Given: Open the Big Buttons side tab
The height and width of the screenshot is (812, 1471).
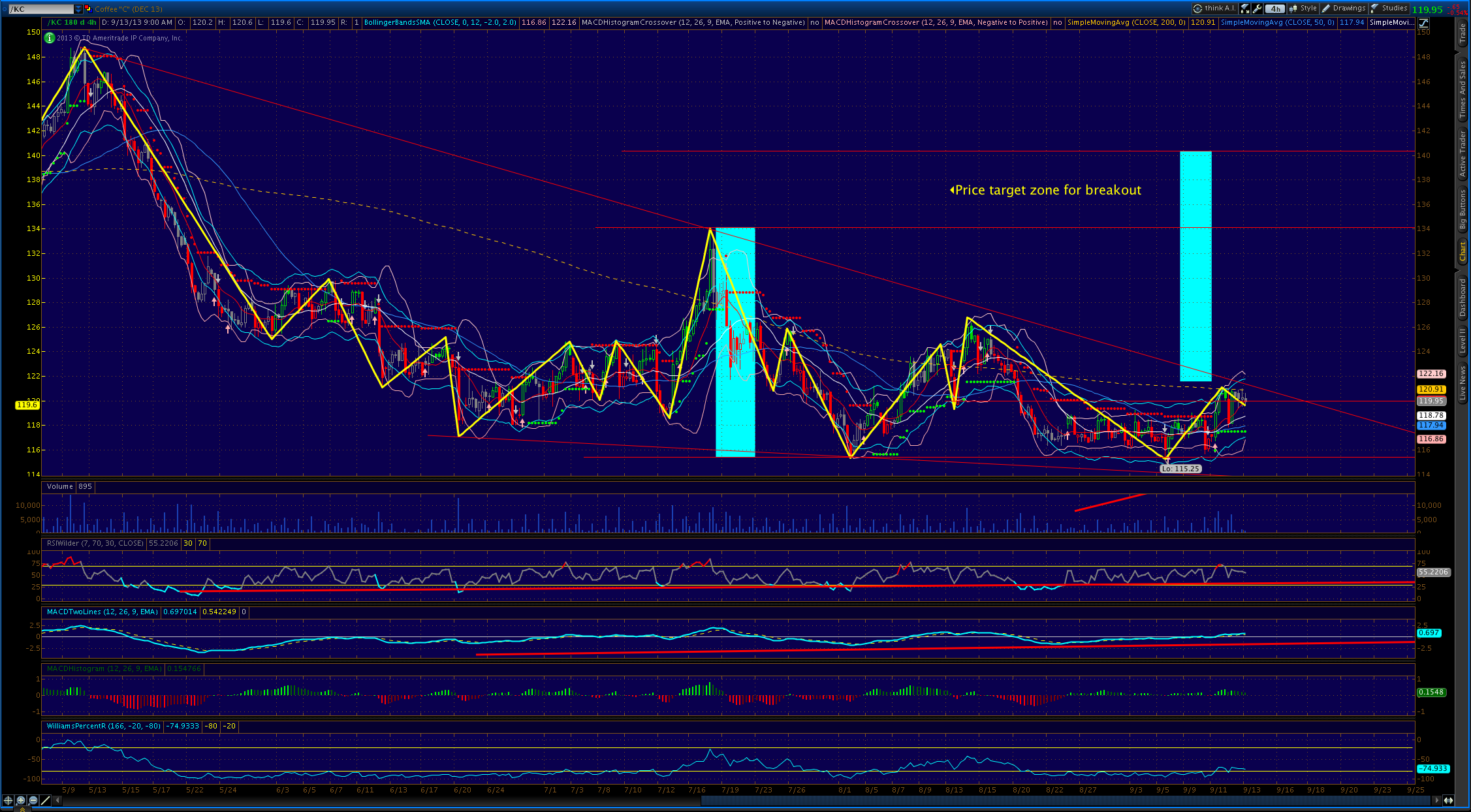Looking at the screenshot, I should point(1463,210).
